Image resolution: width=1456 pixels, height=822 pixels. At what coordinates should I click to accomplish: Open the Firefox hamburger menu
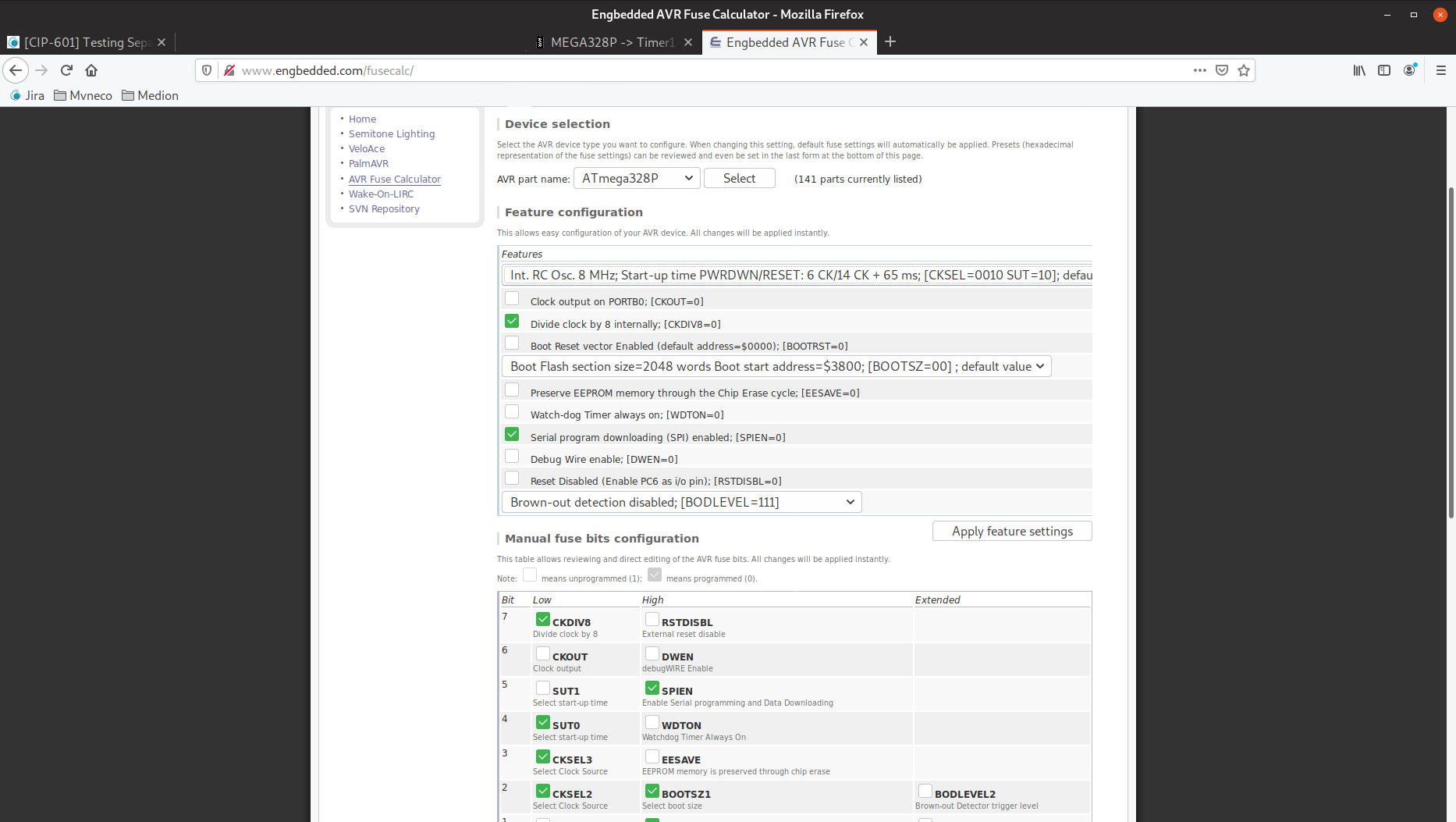coord(1441,70)
